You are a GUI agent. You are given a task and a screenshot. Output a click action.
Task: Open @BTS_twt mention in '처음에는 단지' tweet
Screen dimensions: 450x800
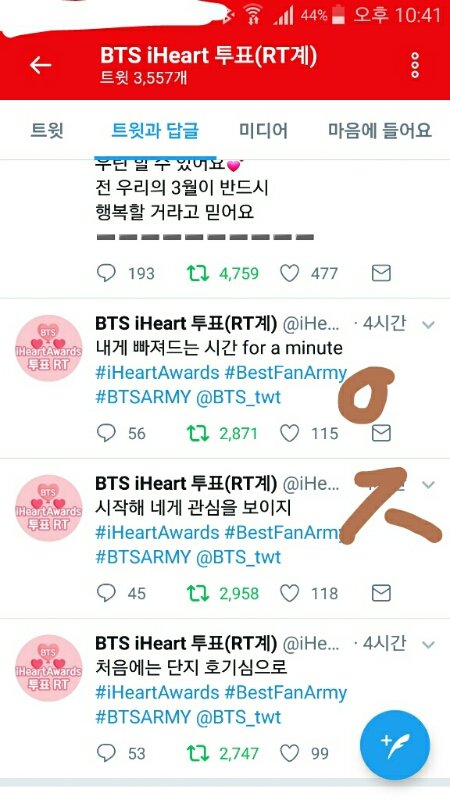pos(238,717)
